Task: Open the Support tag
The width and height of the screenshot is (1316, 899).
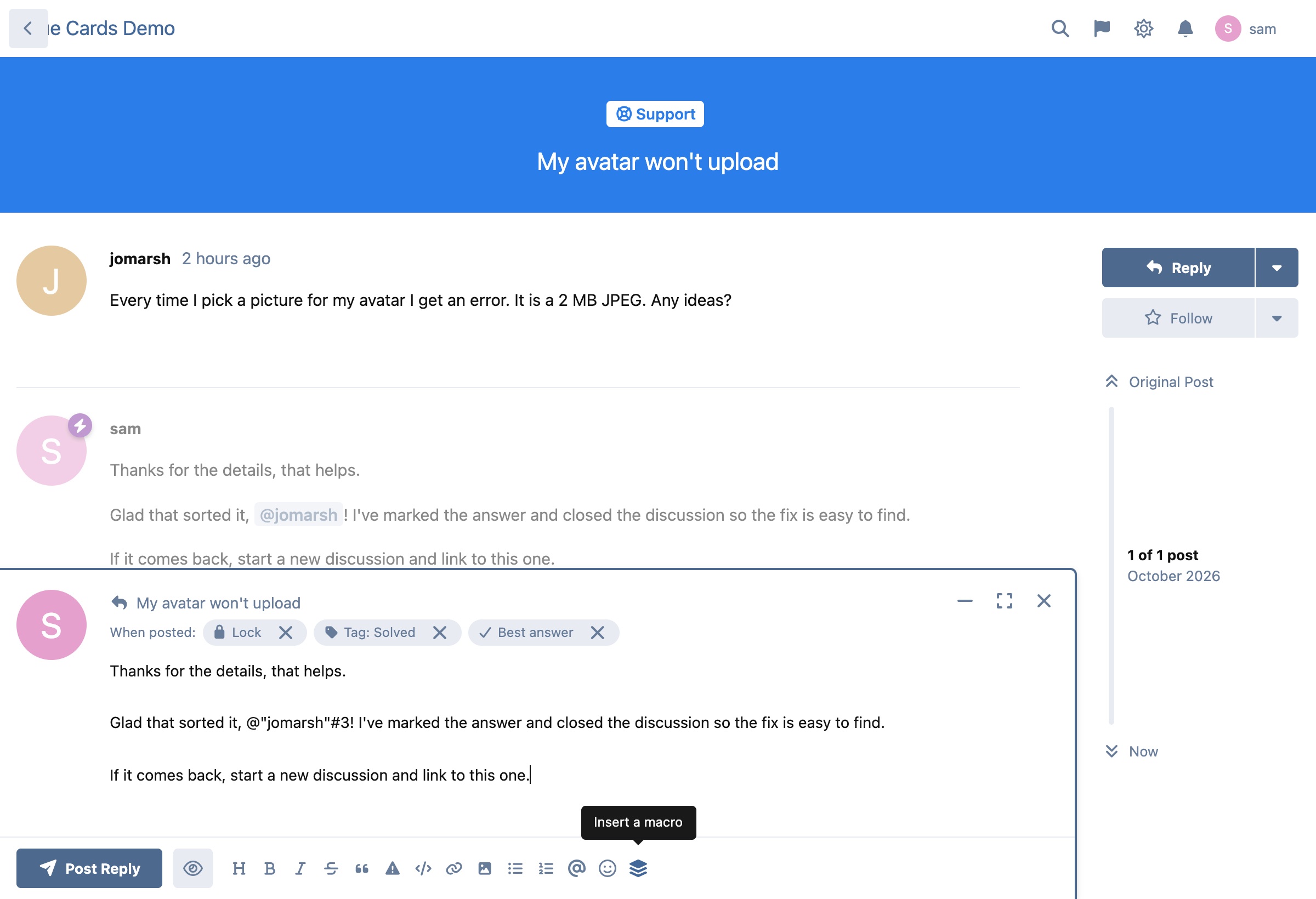Action: [x=655, y=115]
